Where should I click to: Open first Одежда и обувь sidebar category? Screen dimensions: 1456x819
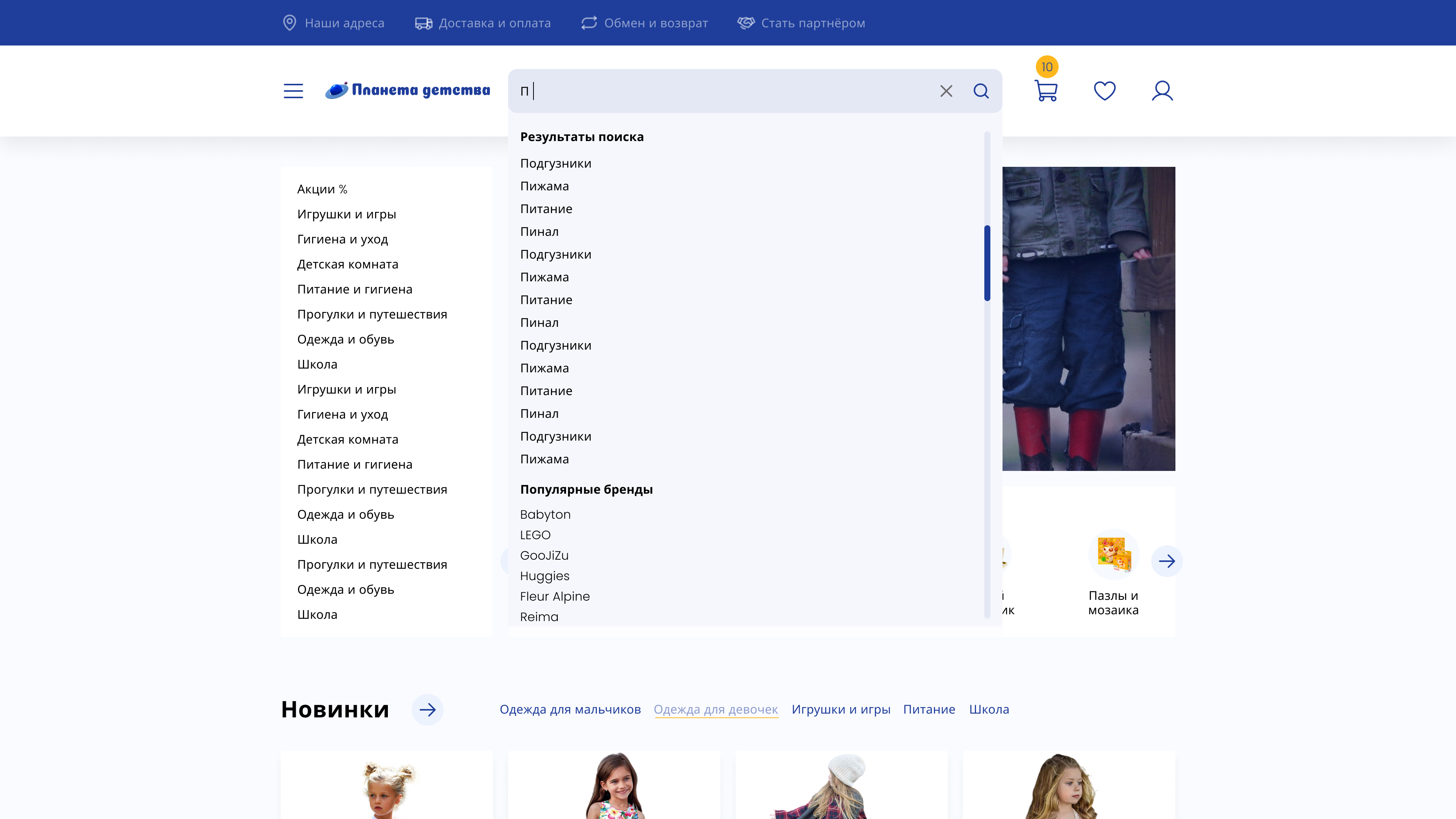click(345, 339)
